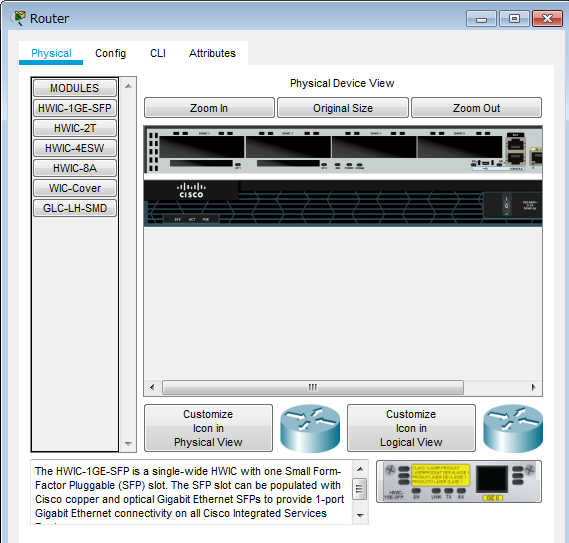Reset device view to Original Size
This screenshot has width=569, height=543.
(343, 108)
